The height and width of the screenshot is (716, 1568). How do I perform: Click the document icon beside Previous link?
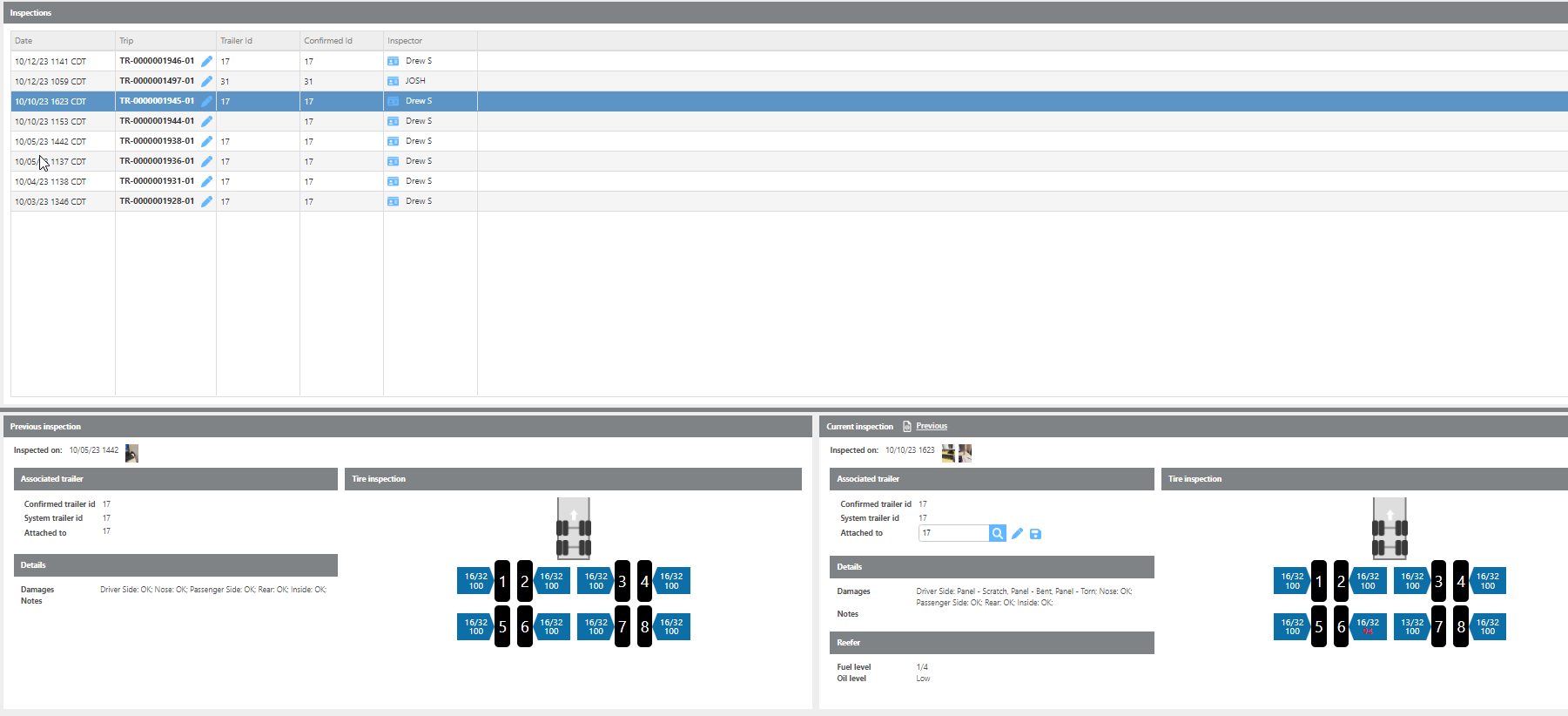pyautogui.click(x=907, y=426)
